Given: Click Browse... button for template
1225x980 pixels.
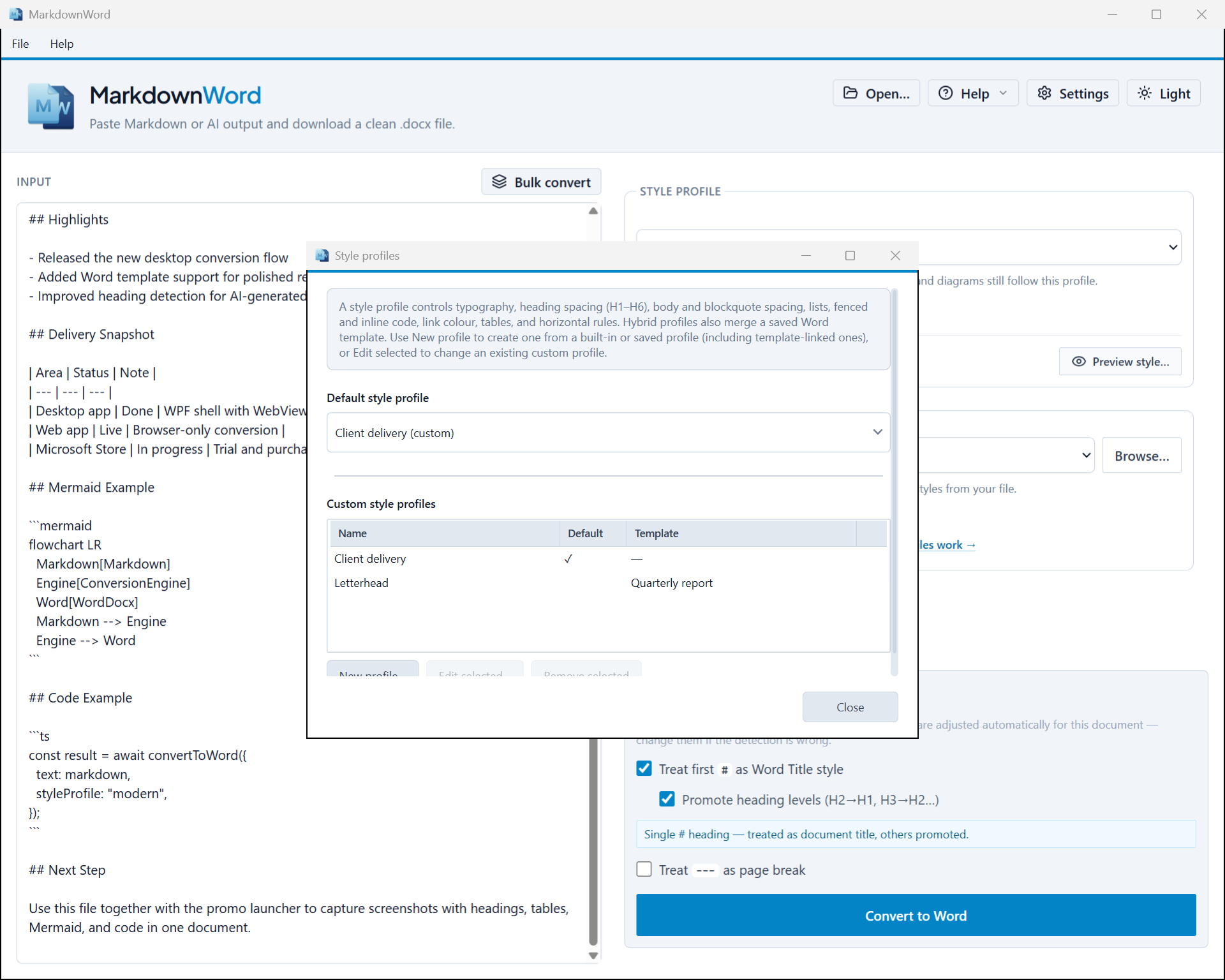Looking at the screenshot, I should [1141, 456].
